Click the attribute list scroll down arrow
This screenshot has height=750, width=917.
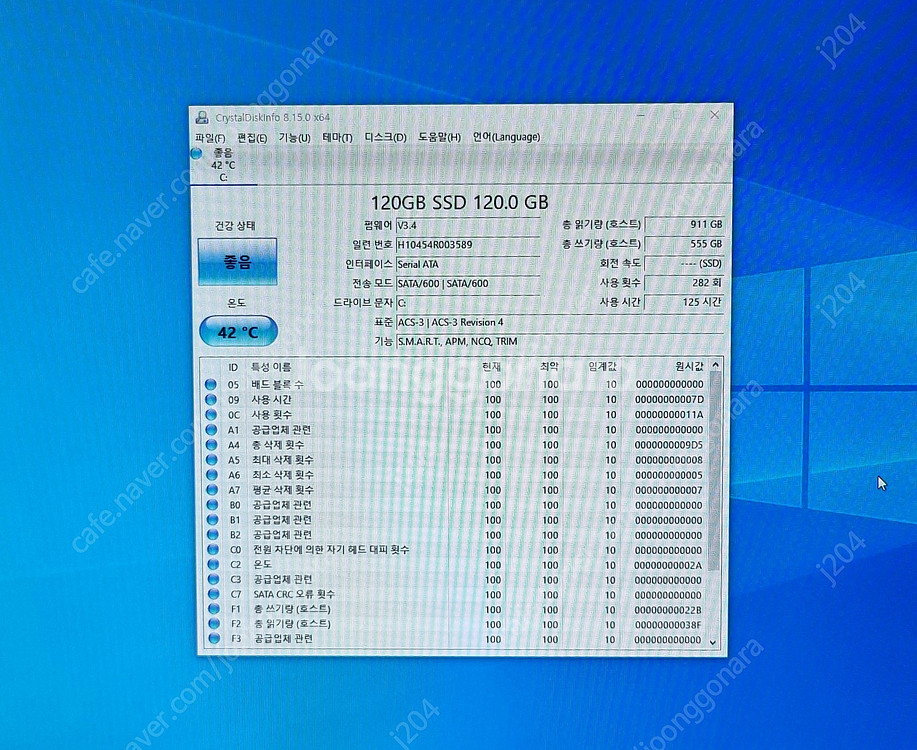coord(713,642)
